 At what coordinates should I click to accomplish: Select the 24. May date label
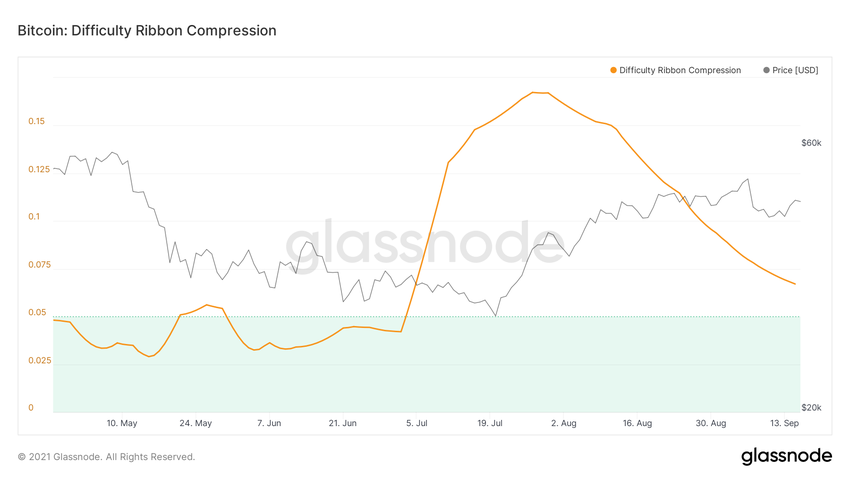point(196,424)
